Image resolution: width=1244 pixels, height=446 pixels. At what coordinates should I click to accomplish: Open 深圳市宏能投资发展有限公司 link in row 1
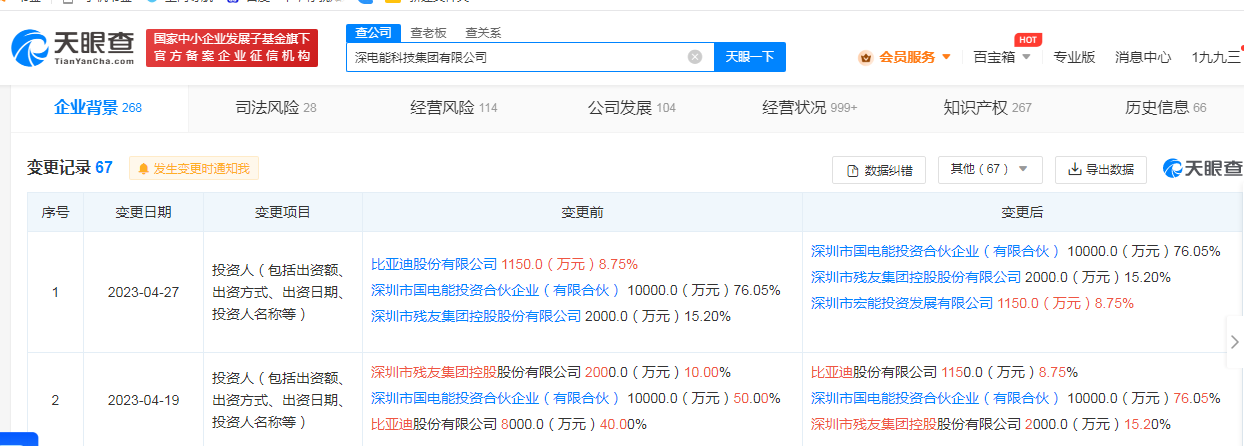click(902, 304)
